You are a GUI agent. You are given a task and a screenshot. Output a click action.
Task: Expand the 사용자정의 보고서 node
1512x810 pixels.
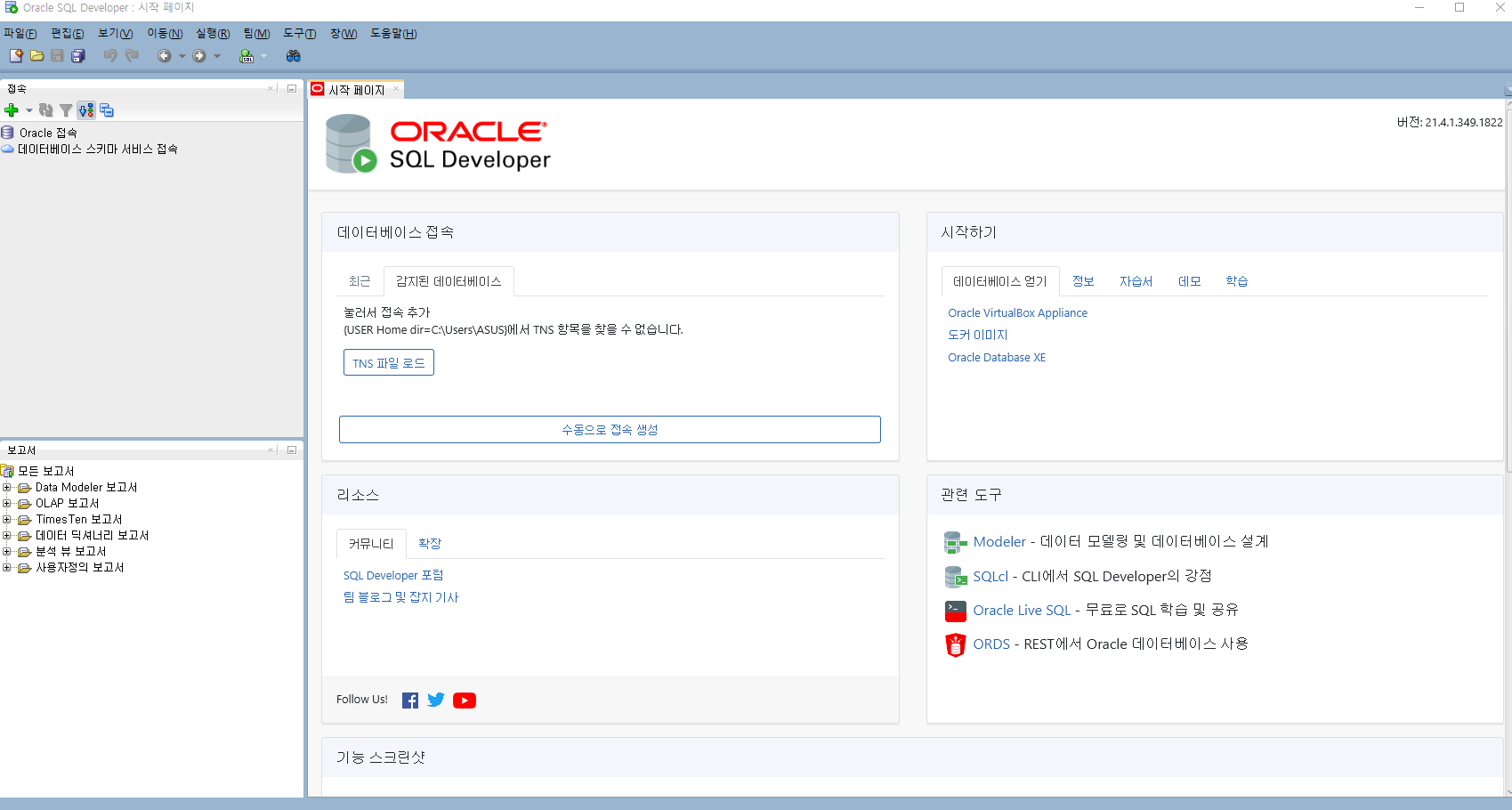click(7, 567)
